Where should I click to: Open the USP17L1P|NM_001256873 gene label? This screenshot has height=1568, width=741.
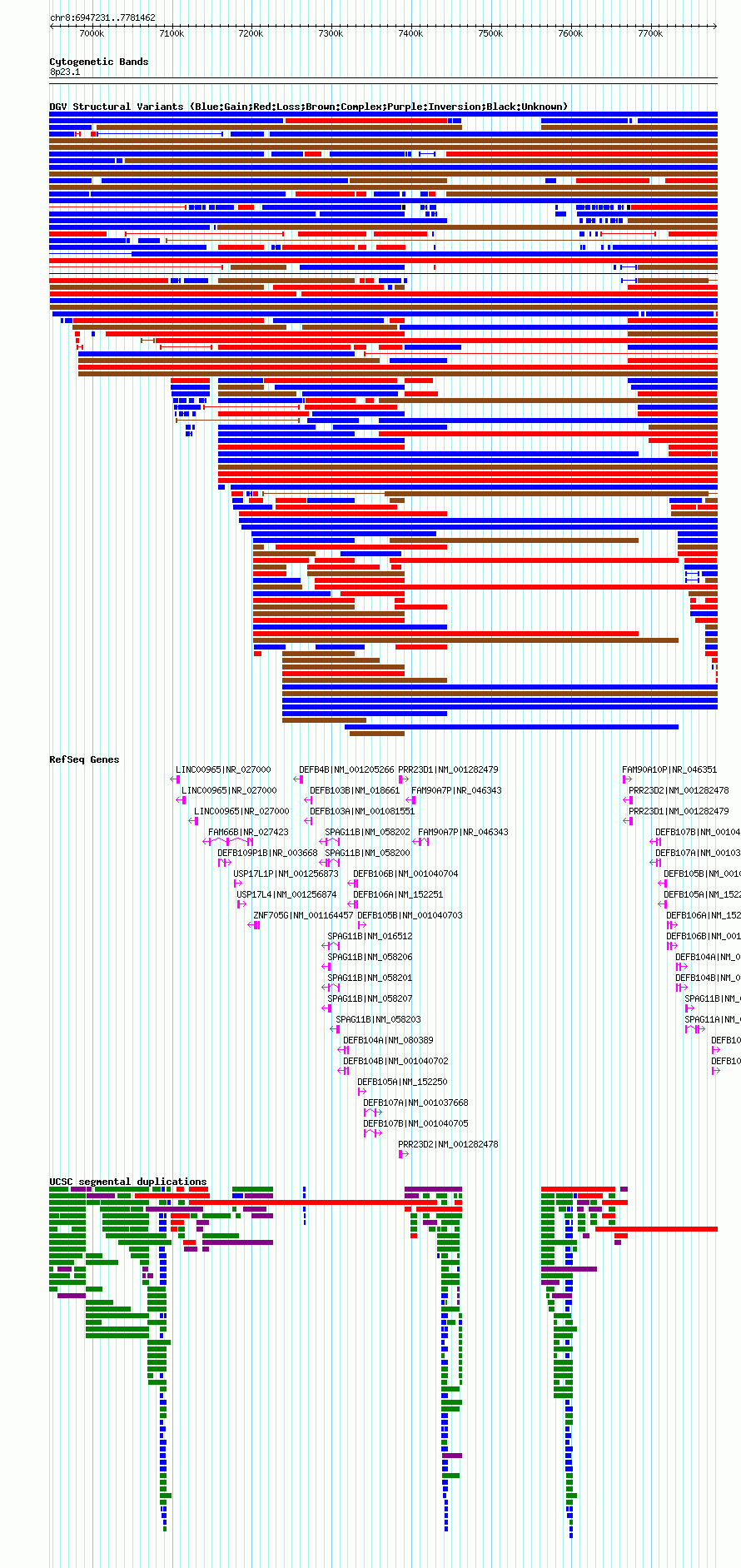tap(286, 874)
